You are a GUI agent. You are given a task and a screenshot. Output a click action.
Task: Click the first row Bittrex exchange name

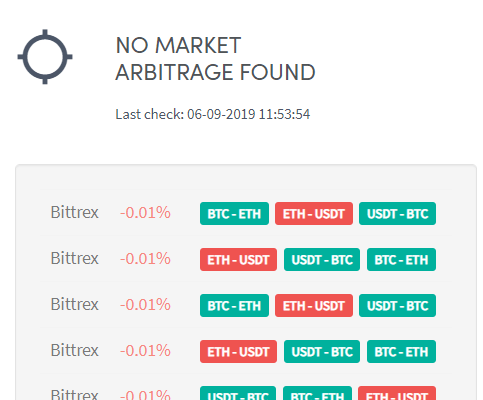pyautogui.click(x=75, y=212)
